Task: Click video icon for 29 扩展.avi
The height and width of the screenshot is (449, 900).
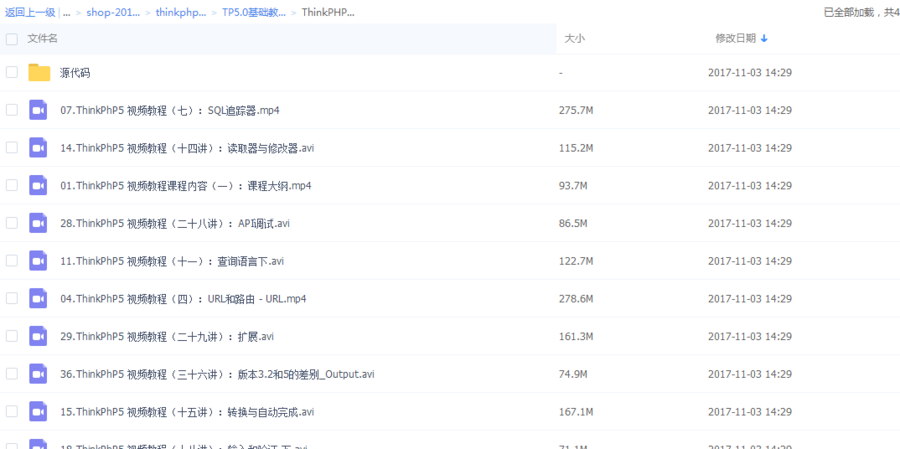Action: pyautogui.click(x=38, y=336)
